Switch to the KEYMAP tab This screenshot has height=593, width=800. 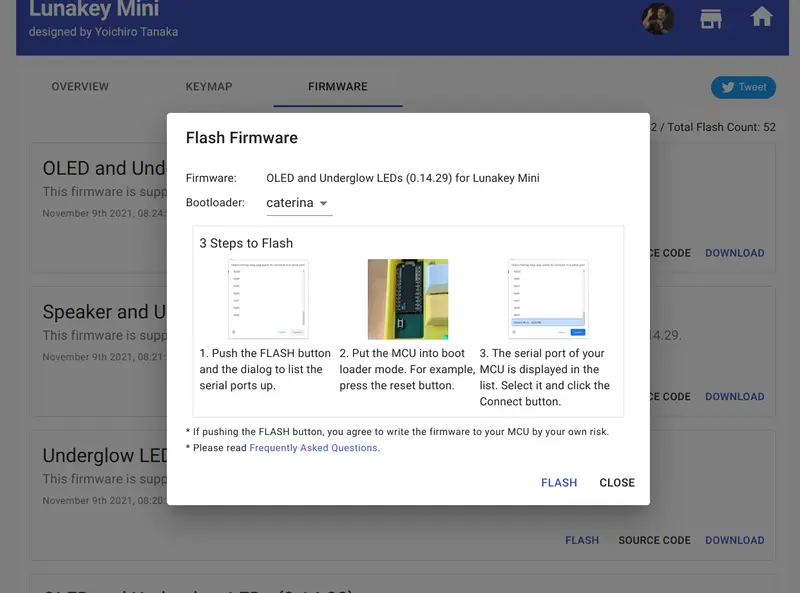[209, 87]
